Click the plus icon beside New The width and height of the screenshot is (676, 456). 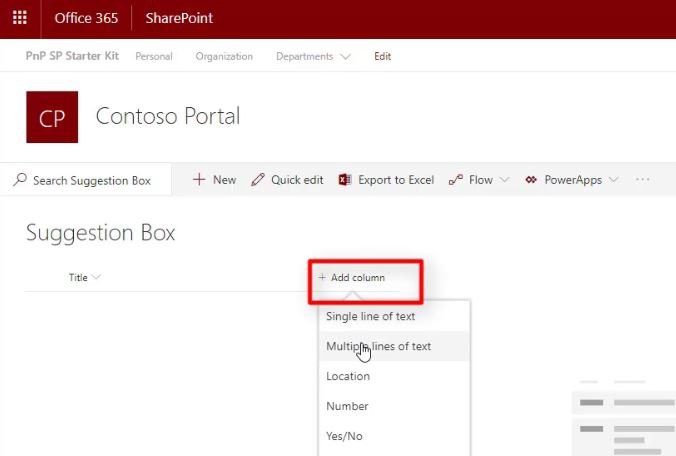pos(199,179)
